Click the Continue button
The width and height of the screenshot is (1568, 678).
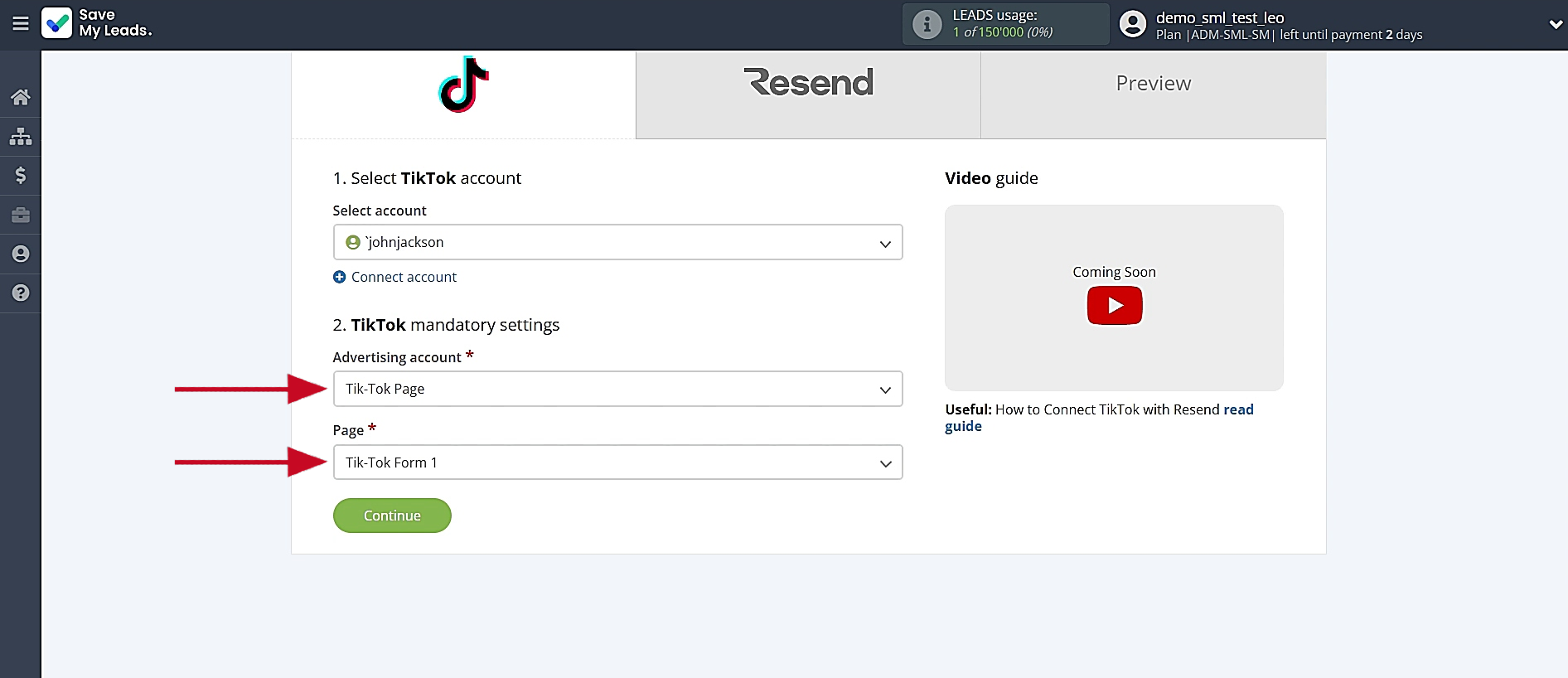click(x=392, y=516)
